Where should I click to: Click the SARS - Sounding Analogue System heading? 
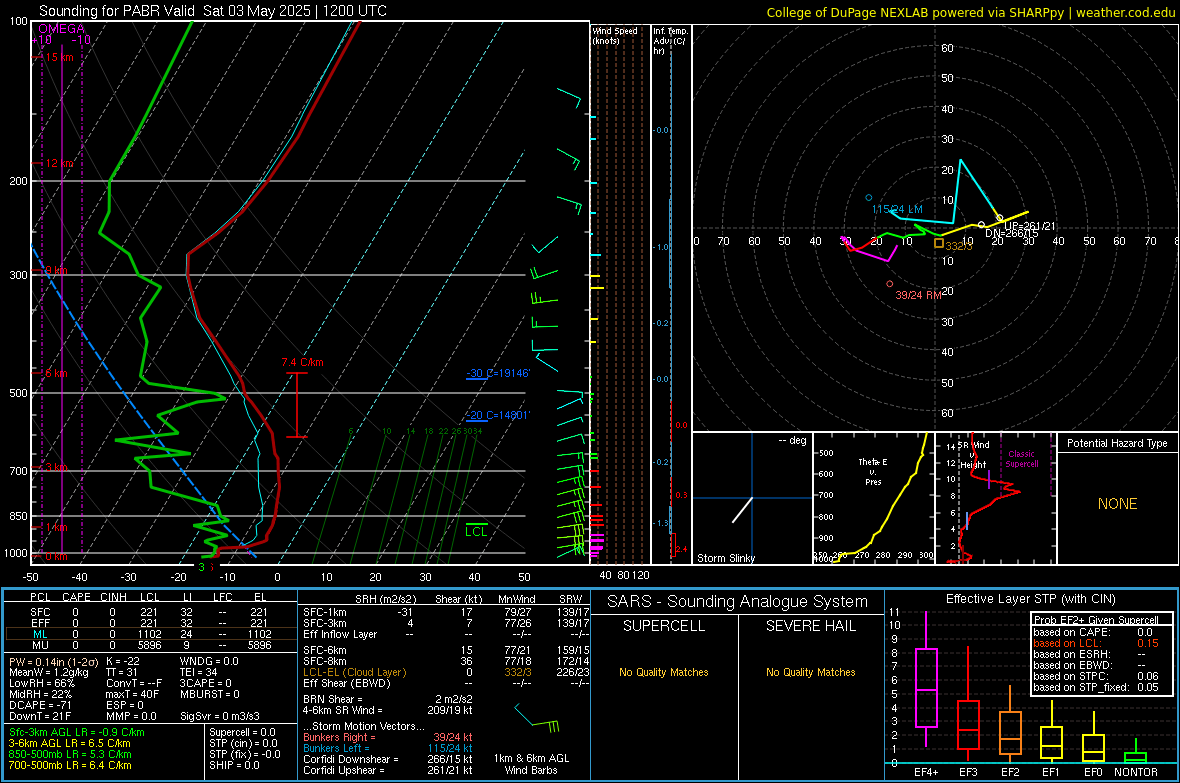tap(738, 602)
